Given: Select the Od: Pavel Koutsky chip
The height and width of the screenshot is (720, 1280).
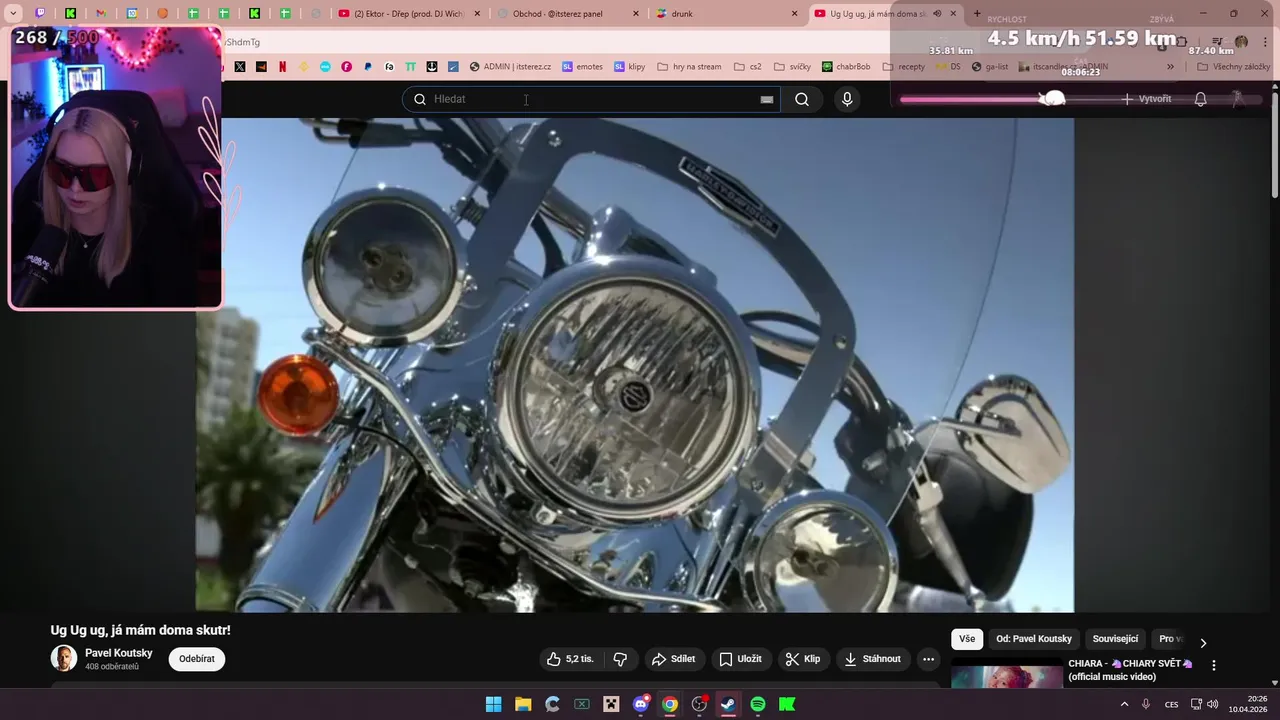Looking at the screenshot, I should tap(1034, 639).
